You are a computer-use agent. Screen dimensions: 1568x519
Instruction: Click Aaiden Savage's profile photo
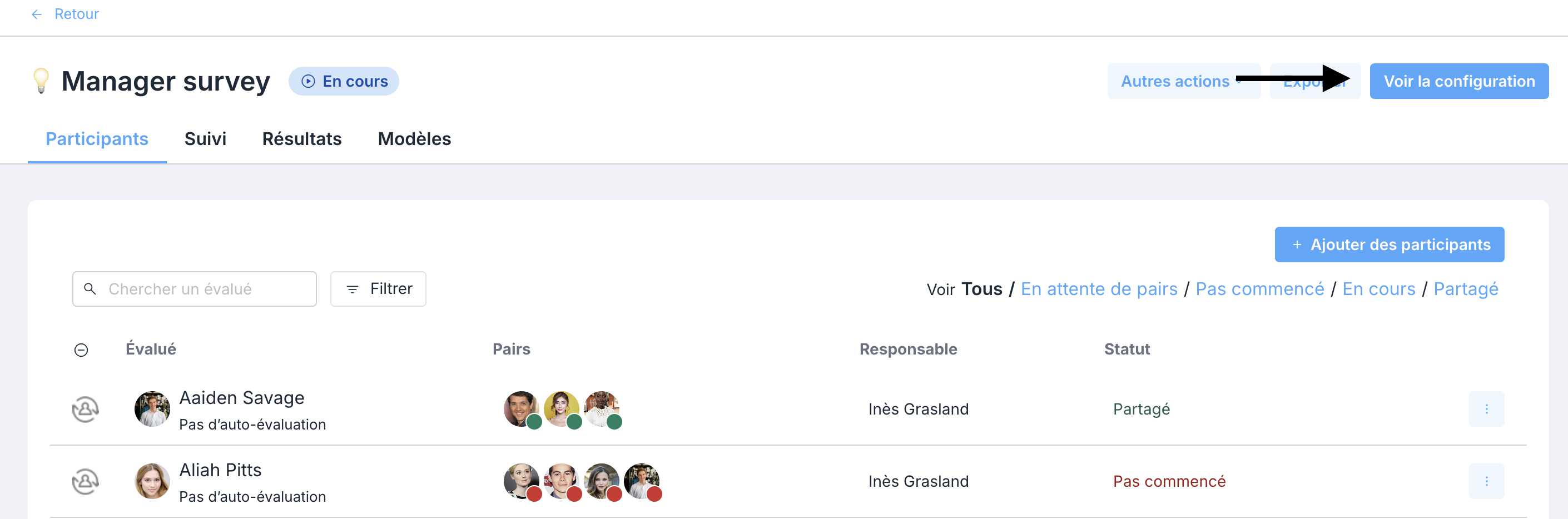tap(152, 409)
